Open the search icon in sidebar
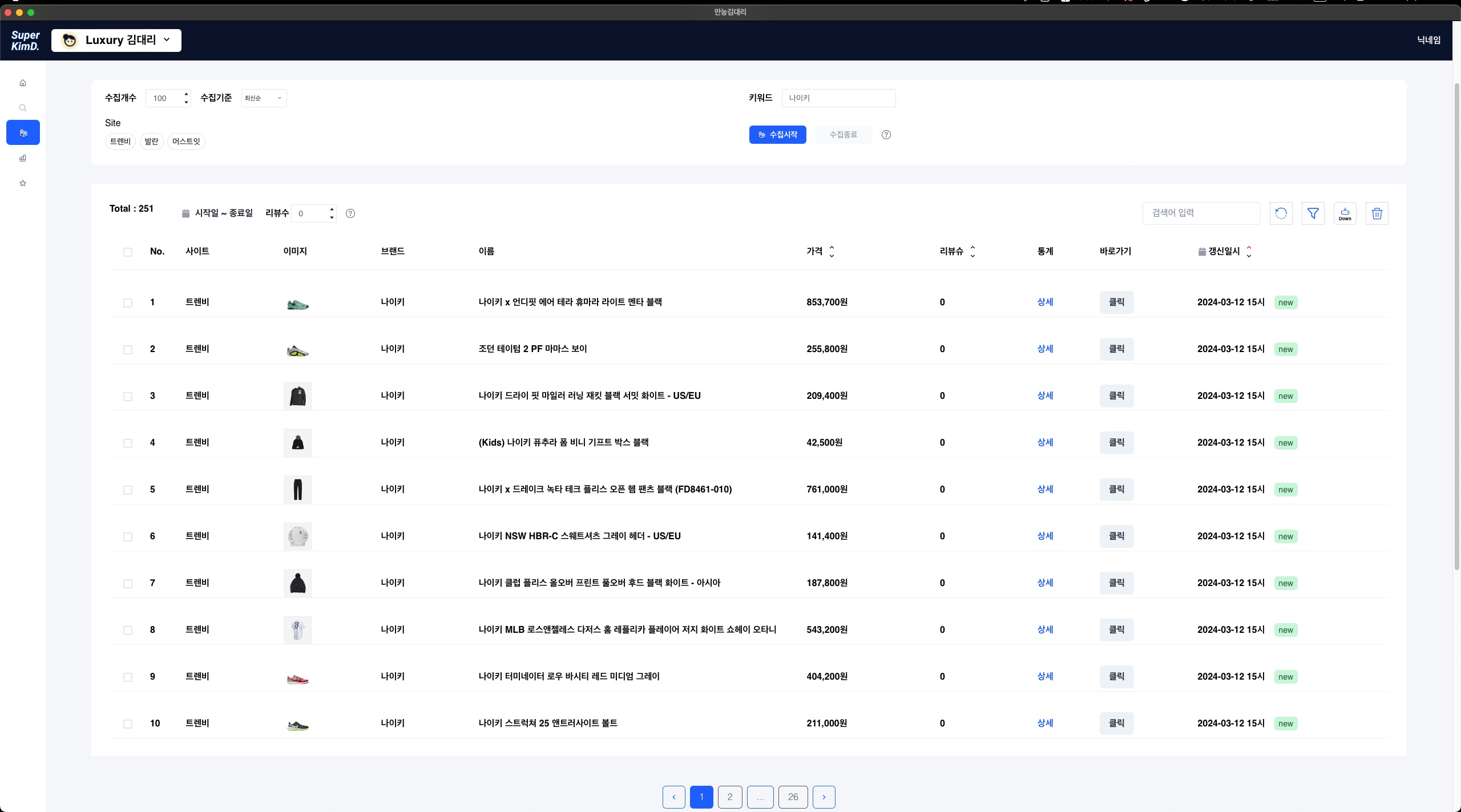Screen dimensions: 1461x812 point(23,108)
